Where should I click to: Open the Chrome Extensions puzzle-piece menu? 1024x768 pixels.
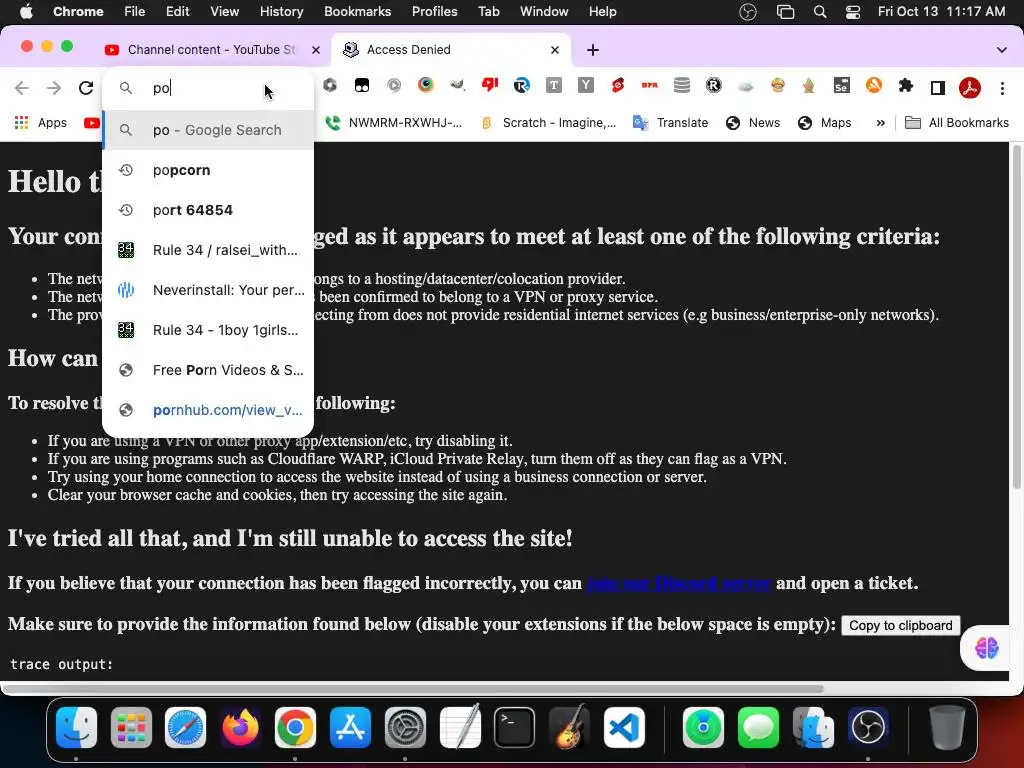(x=906, y=86)
